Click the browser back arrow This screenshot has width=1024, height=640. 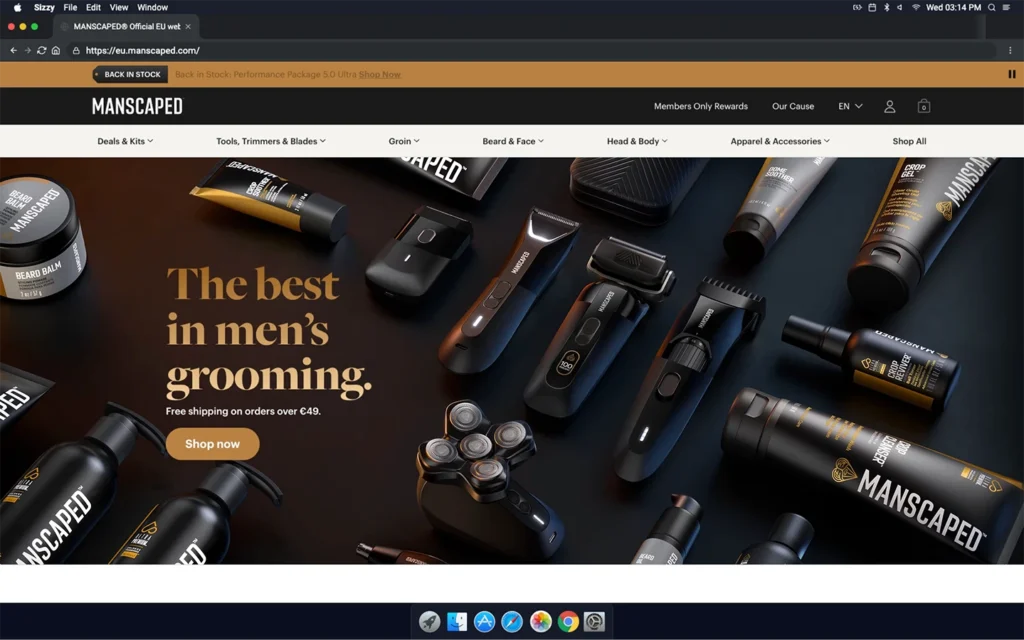point(13,50)
